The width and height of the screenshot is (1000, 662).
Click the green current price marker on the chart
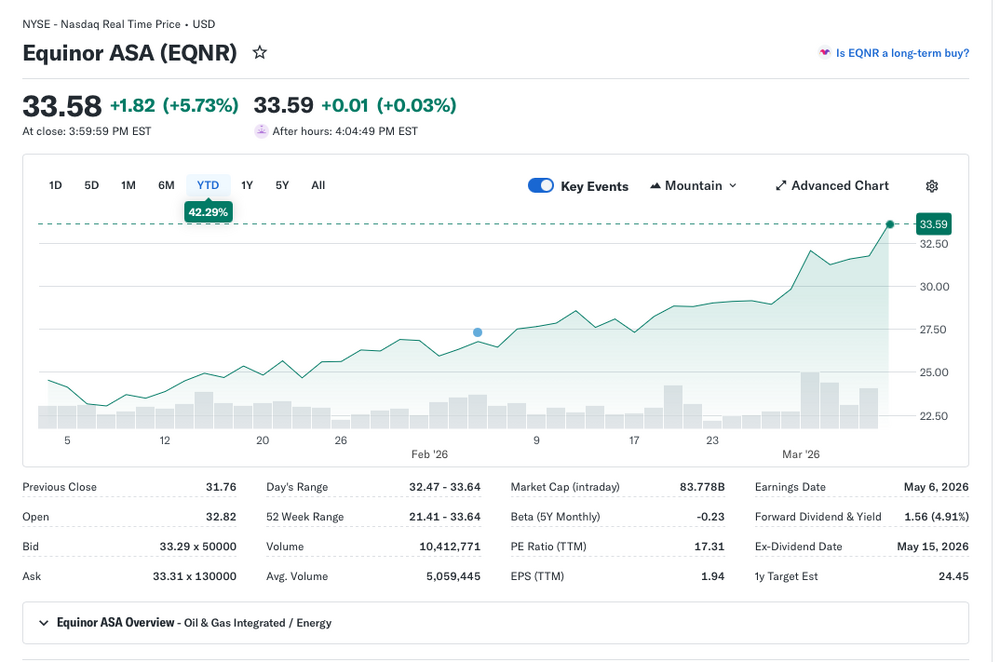click(890, 224)
